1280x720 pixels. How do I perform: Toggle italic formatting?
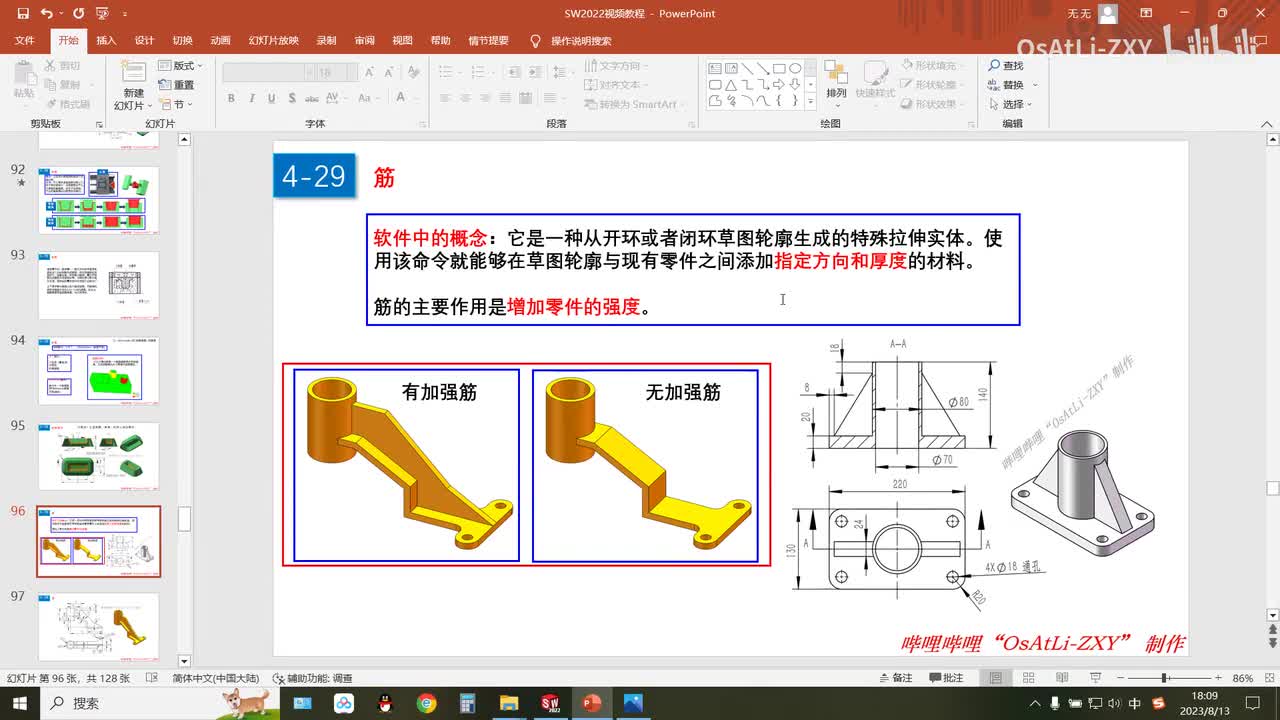pyautogui.click(x=252, y=98)
